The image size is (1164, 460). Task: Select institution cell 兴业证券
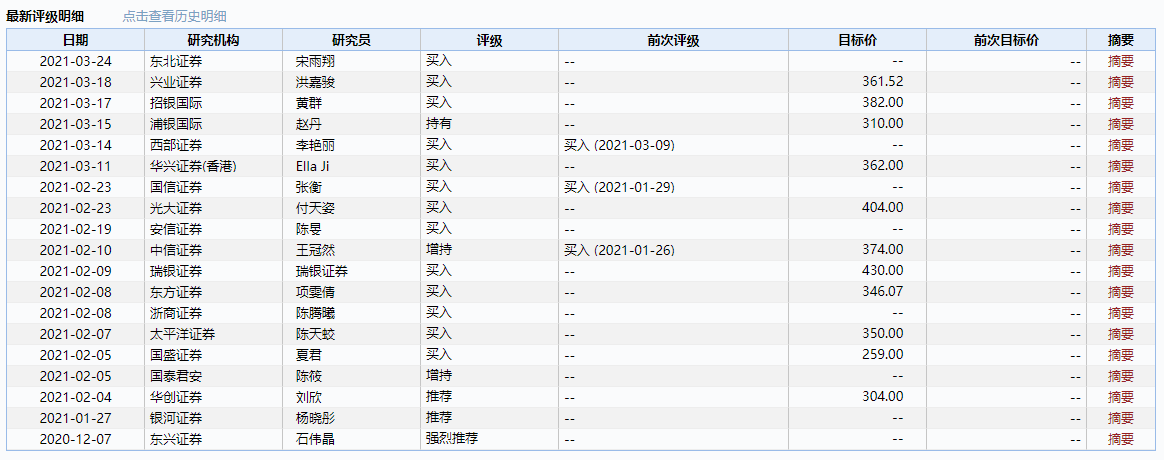176,82
